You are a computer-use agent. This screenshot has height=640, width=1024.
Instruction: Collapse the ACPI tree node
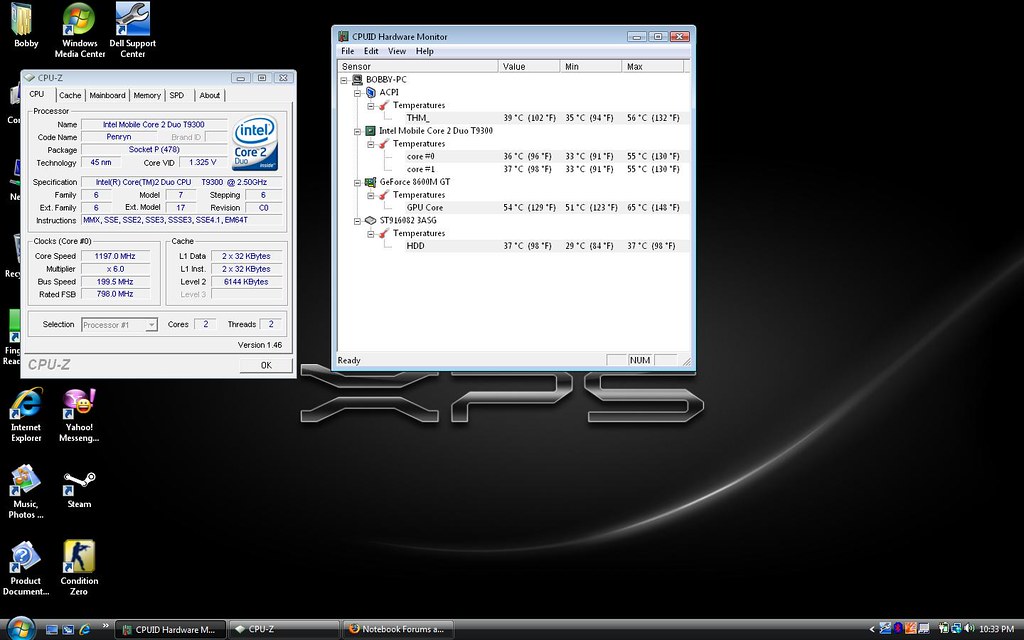(x=357, y=93)
